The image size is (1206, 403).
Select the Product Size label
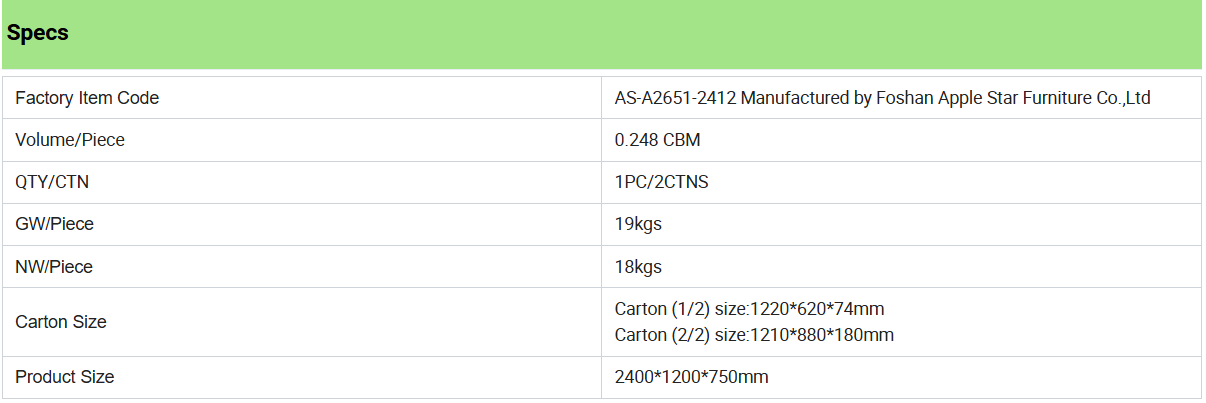pyautogui.click(x=65, y=377)
